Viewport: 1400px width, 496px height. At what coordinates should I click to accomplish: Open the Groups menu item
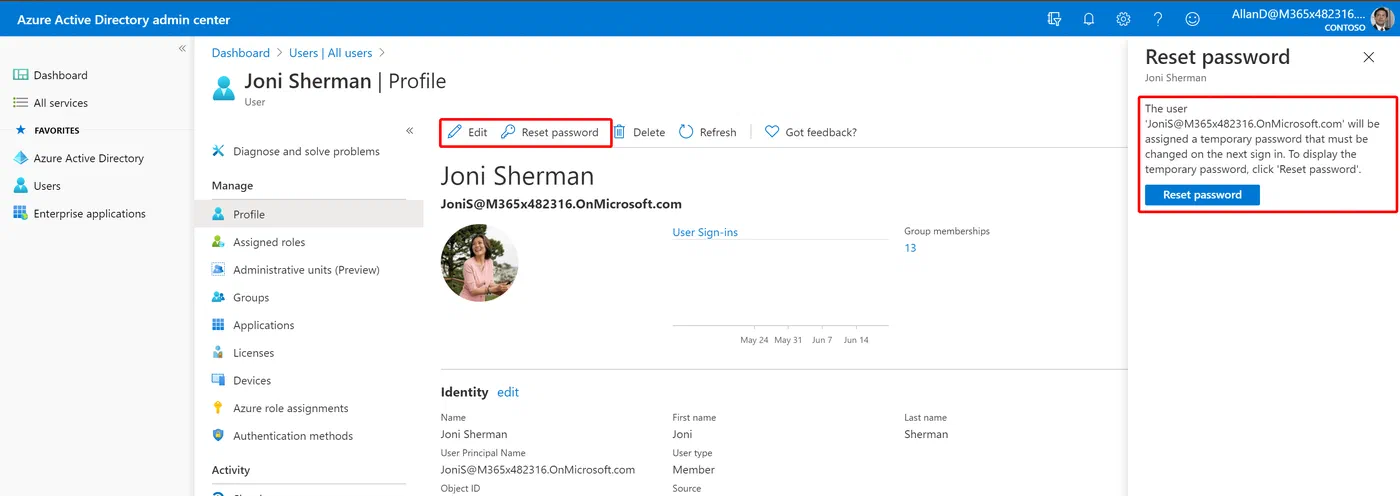pyautogui.click(x=240, y=298)
